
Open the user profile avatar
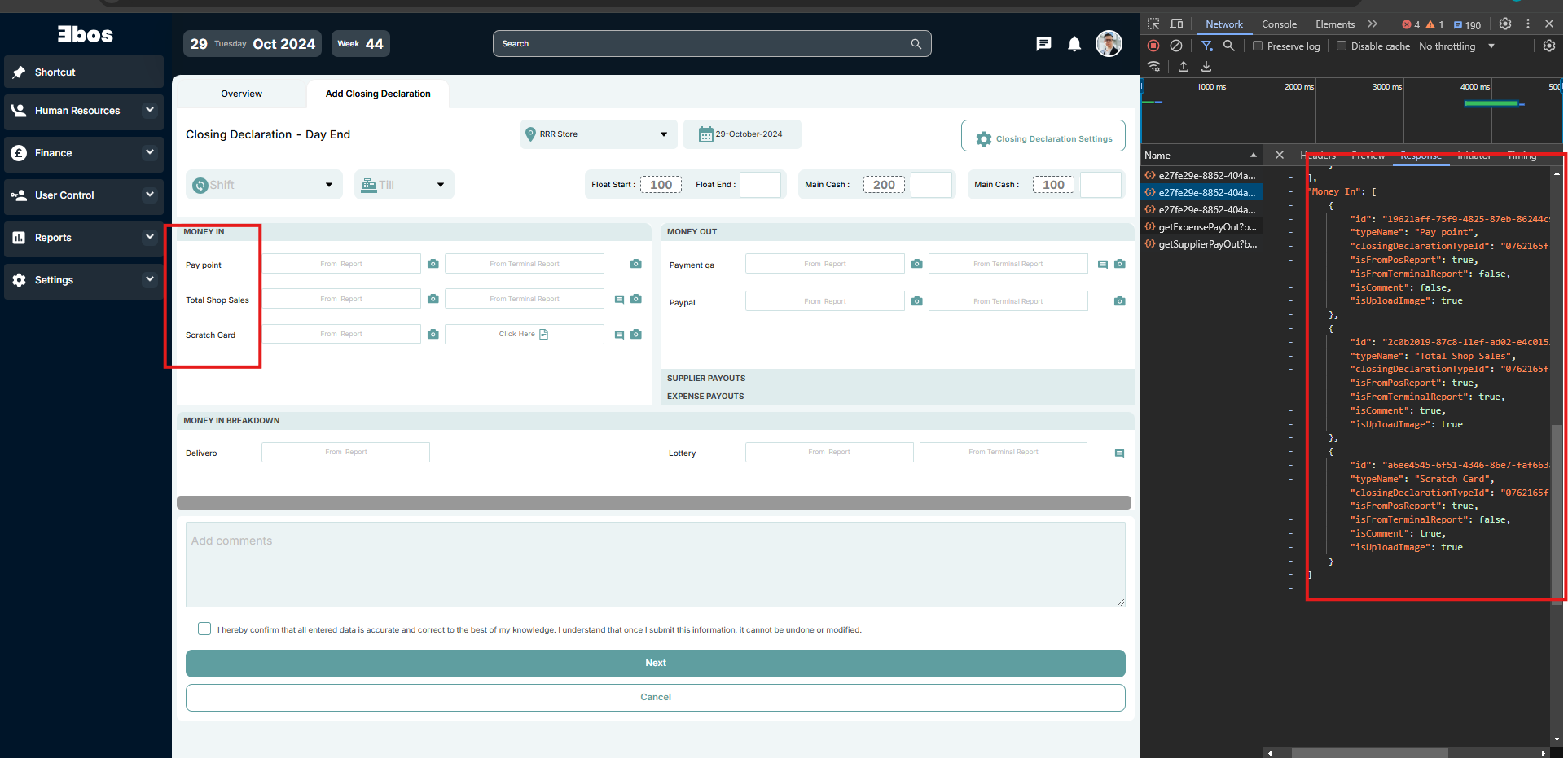pos(1109,44)
